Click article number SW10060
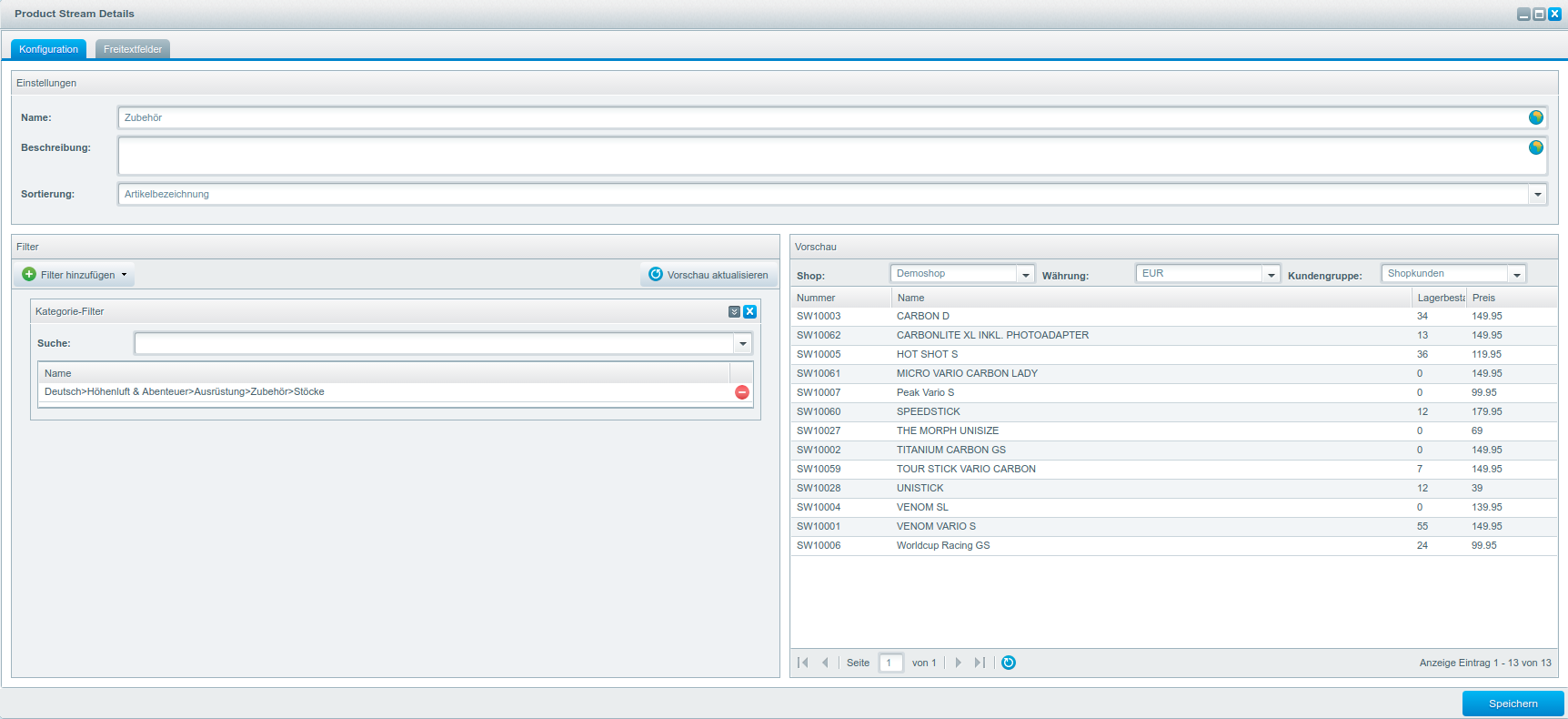This screenshot has width=1568, height=719. (x=819, y=412)
